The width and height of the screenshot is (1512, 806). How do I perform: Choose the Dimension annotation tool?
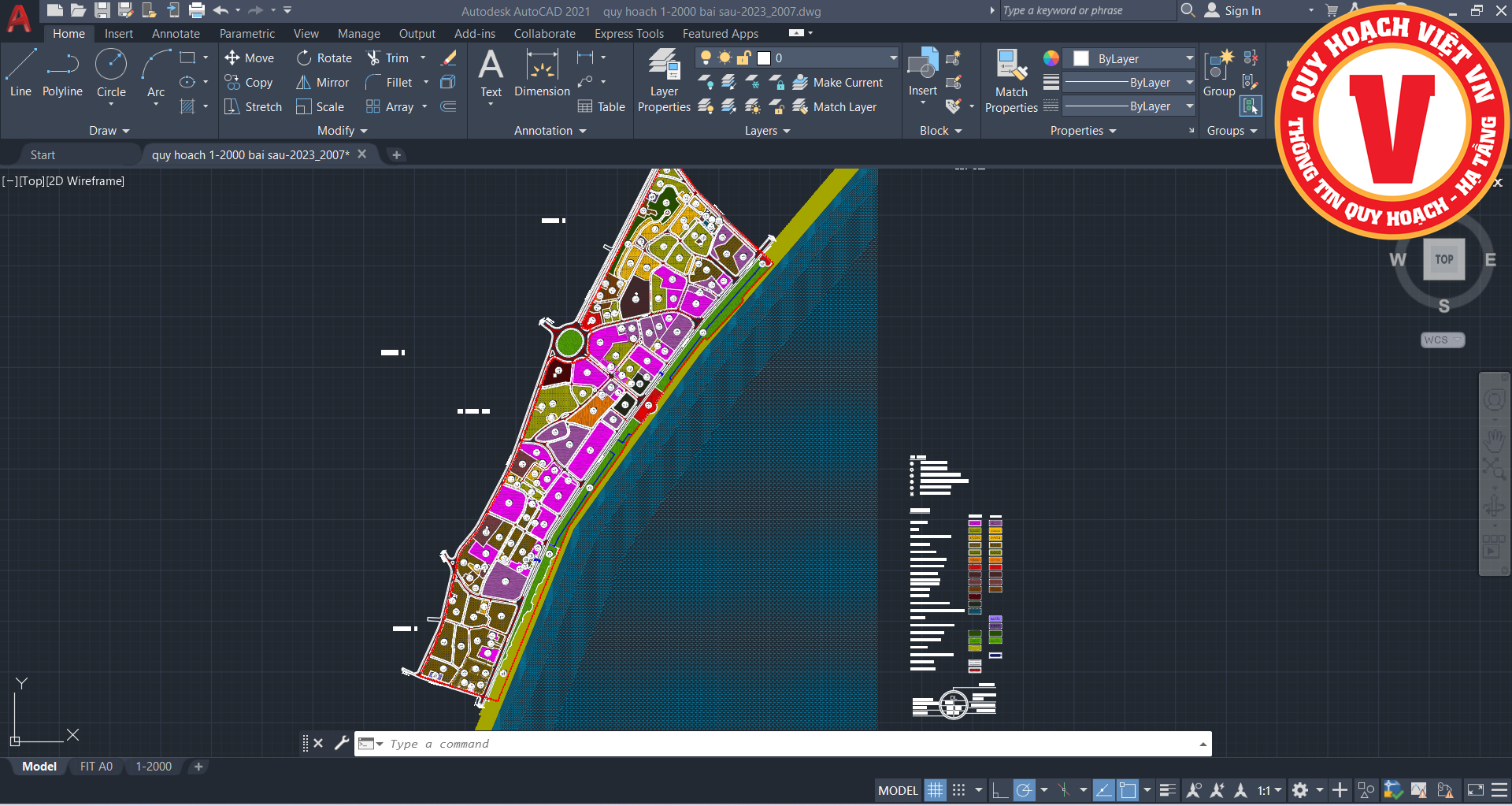tap(542, 72)
